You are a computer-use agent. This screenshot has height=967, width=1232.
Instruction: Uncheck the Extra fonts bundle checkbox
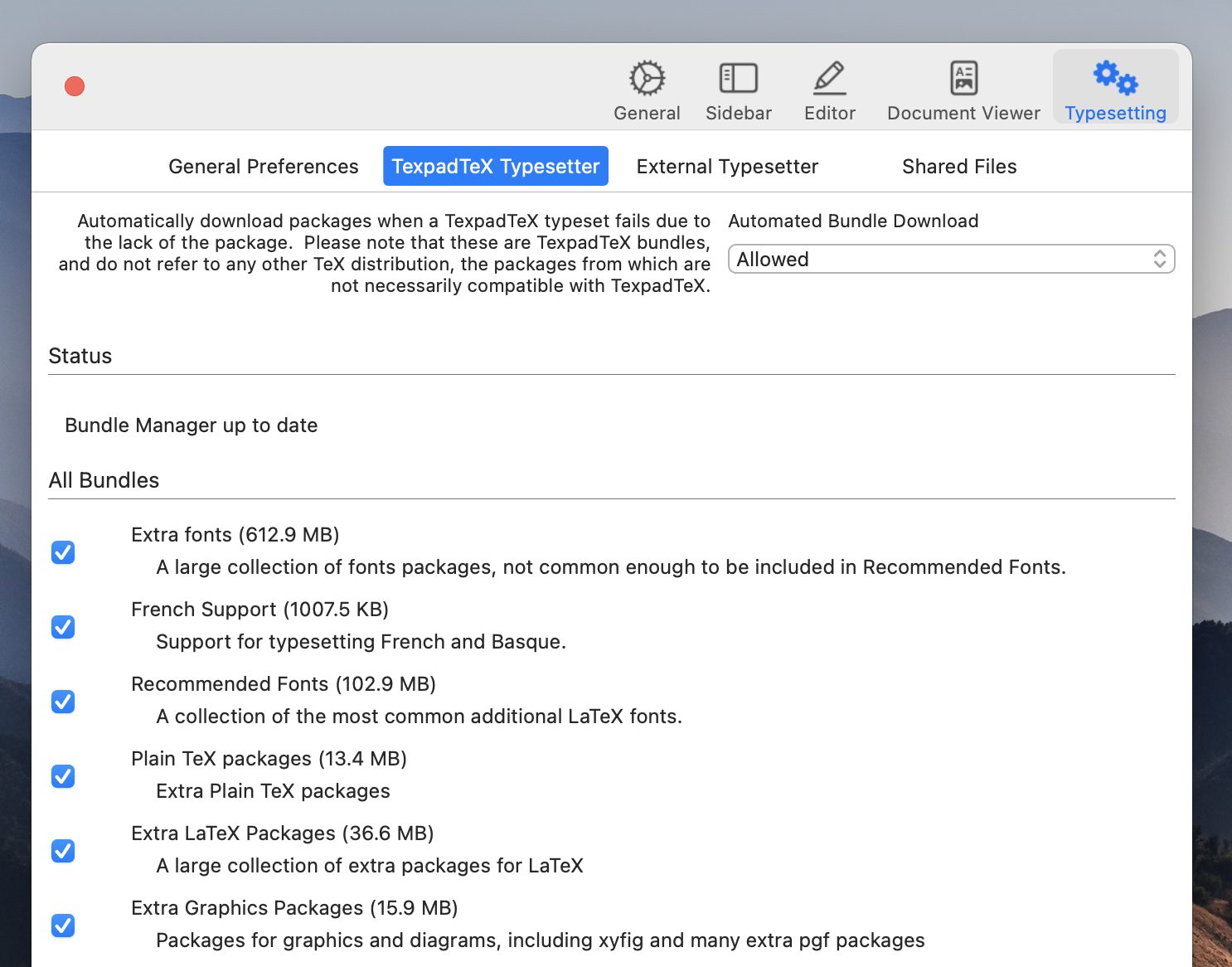pyautogui.click(x=63, y=552)
